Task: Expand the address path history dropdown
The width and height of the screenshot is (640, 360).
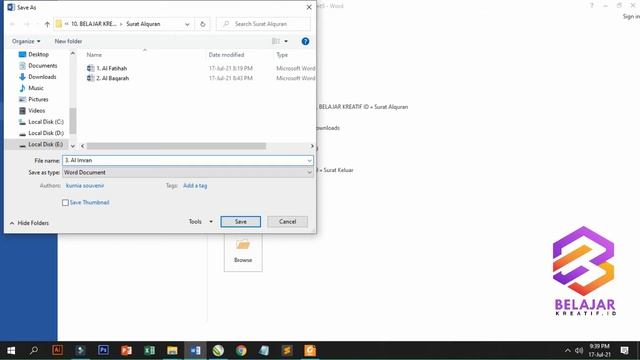Action: pos(187,24)
